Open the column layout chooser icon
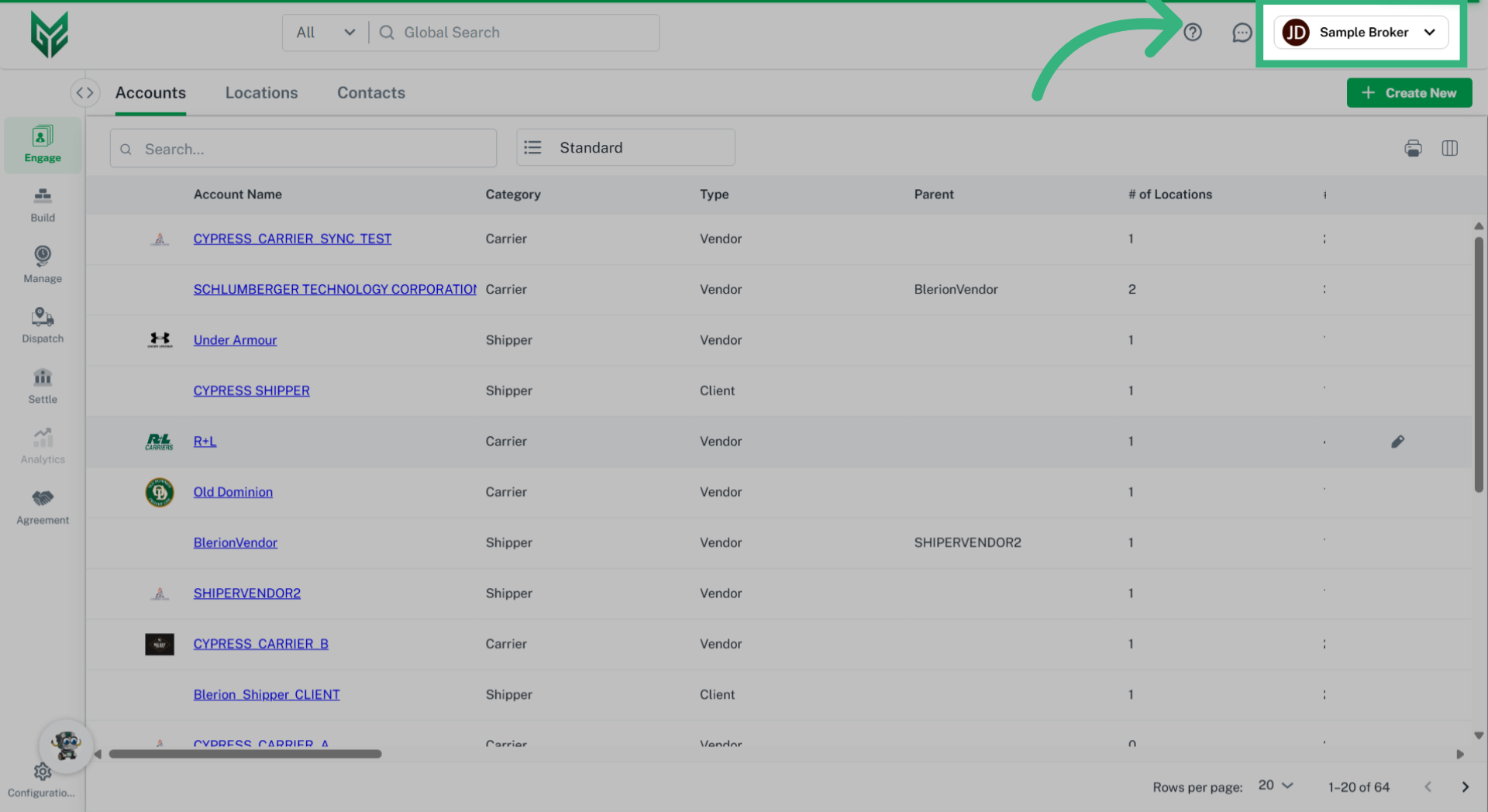Screen dimensions: 1488x812 click(1449, 148)
